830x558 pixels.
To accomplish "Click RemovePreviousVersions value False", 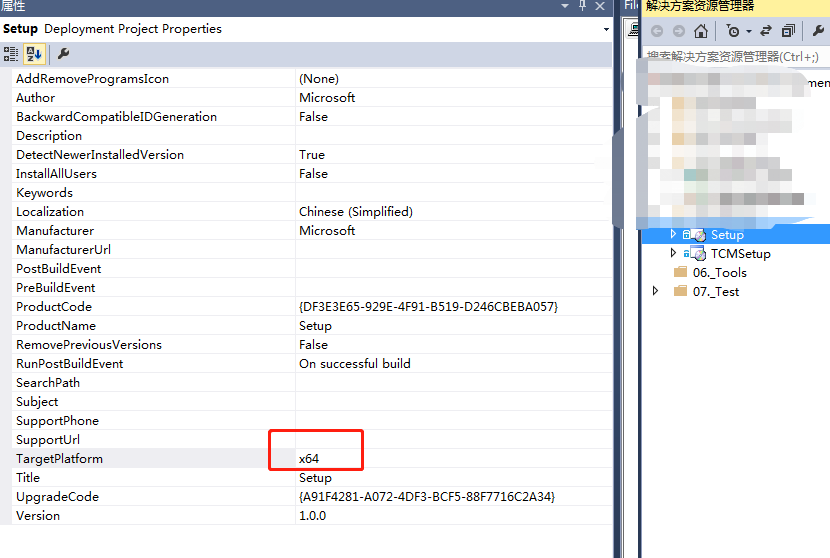I will 313,345.
